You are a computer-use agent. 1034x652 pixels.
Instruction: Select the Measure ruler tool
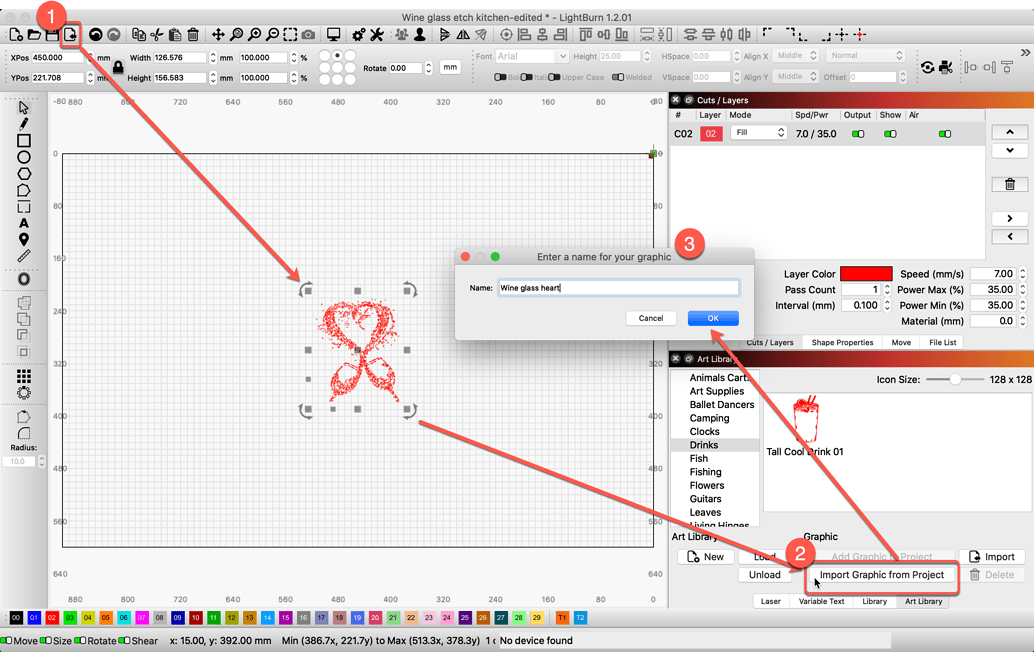[x=24, y=256]
